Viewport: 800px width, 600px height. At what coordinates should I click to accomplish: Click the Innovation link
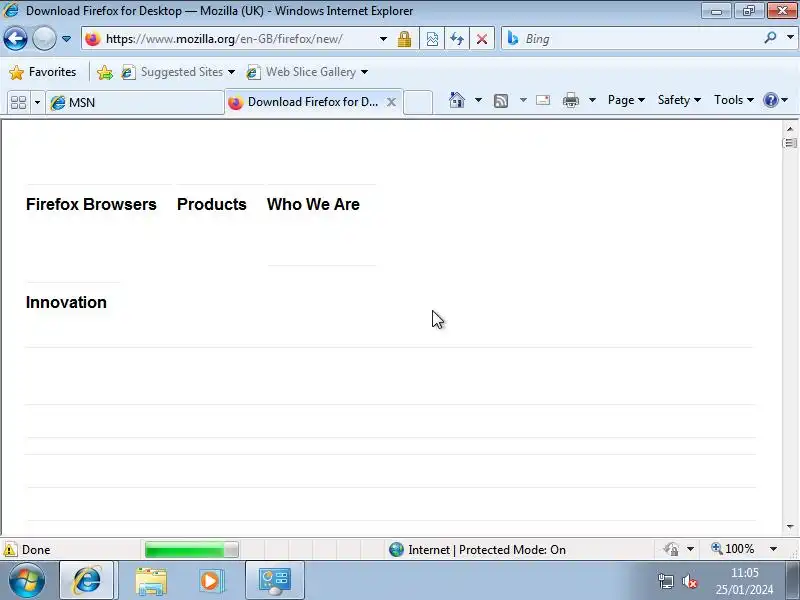pos(66,302)
